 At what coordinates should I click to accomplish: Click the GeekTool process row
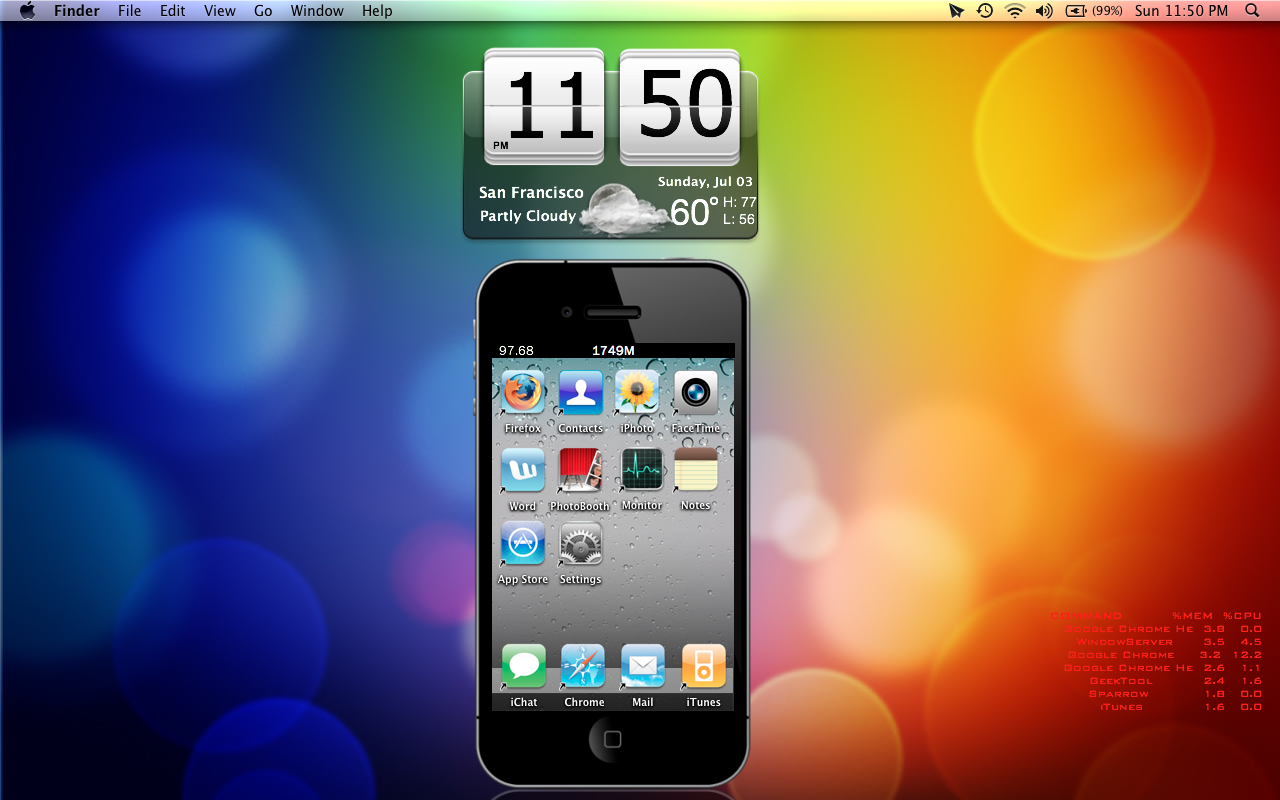(x=1176, y=681)
